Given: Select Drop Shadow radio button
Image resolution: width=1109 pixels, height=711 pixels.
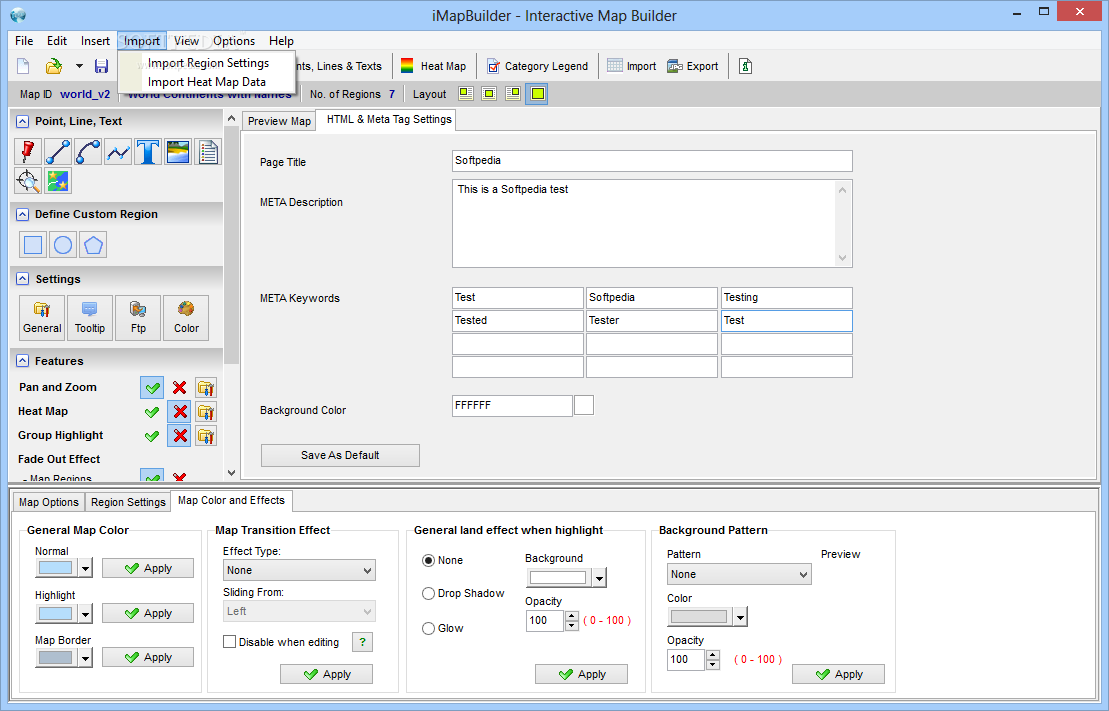Looking at the screenshot, I should 428,594.
